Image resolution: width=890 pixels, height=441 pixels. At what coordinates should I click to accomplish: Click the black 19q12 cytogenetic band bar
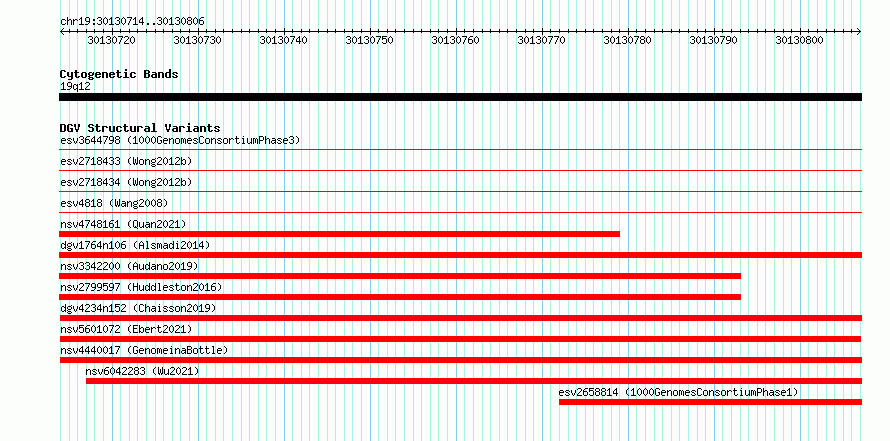click(x=460, y=97)
